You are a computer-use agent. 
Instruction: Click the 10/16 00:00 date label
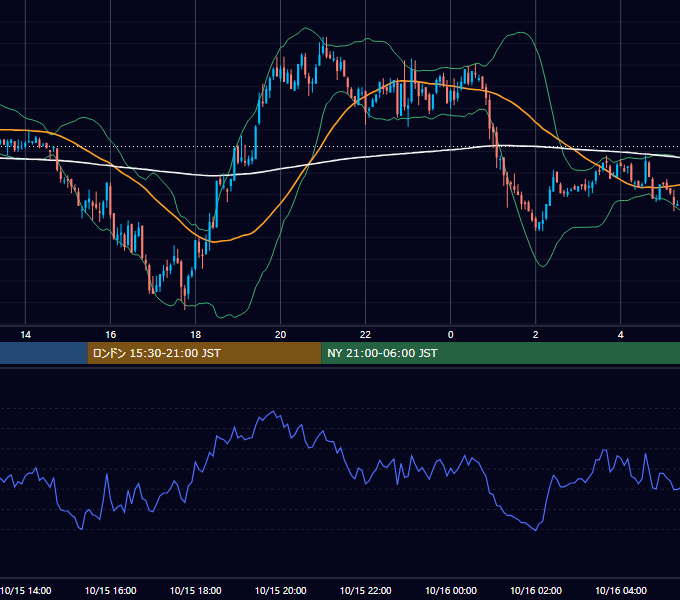[451, 590]
